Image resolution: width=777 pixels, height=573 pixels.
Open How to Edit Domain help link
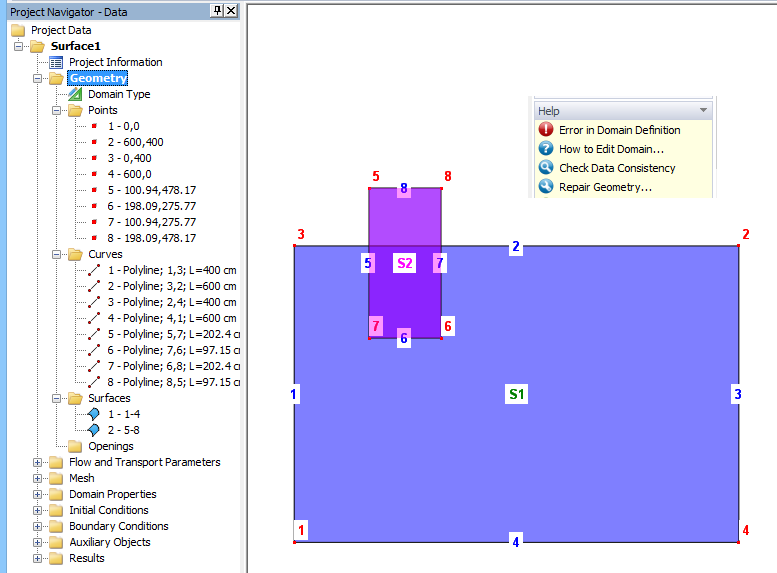(x=611, y=149)
